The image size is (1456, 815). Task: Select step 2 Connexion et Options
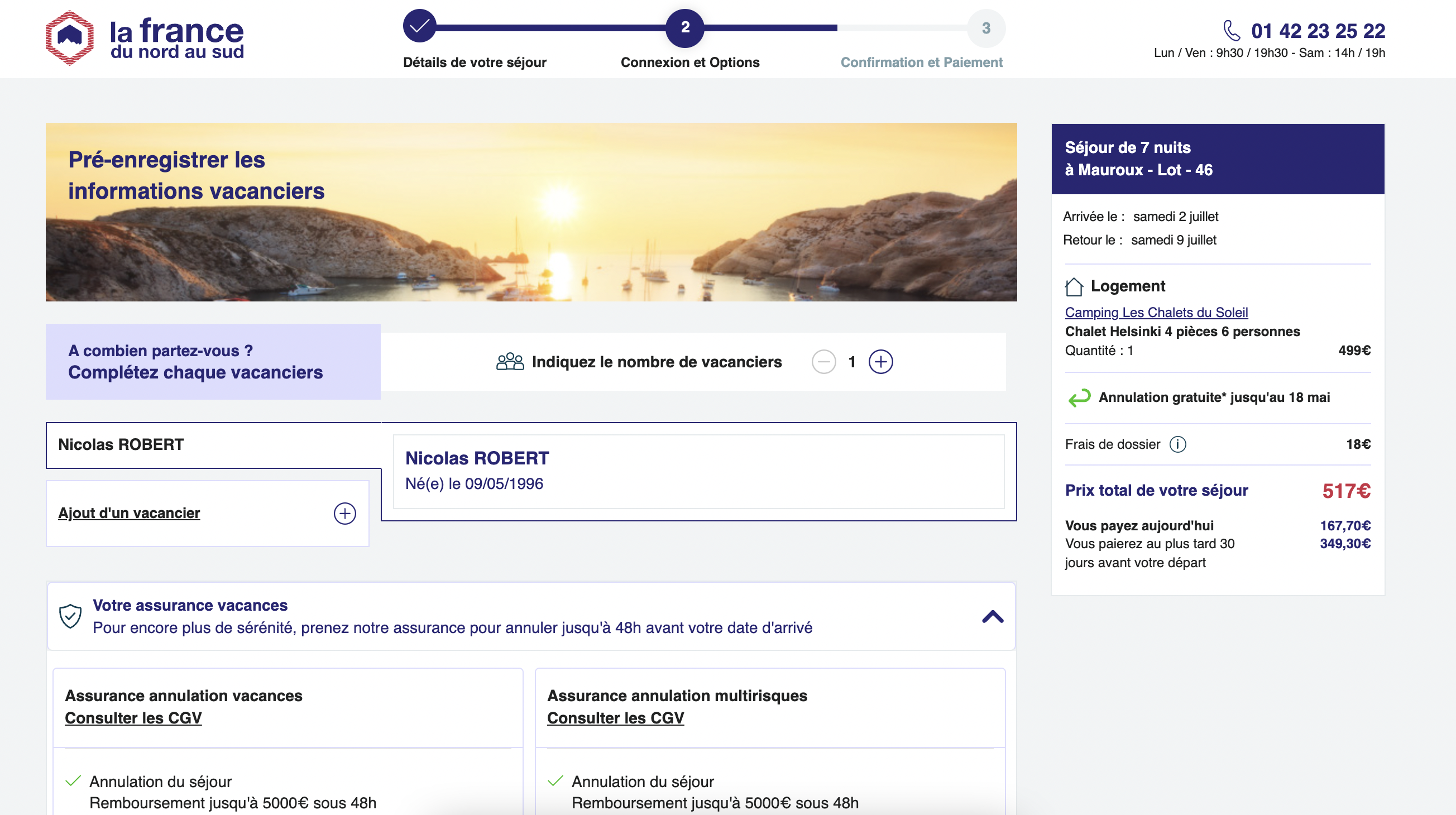coord(685,27)
